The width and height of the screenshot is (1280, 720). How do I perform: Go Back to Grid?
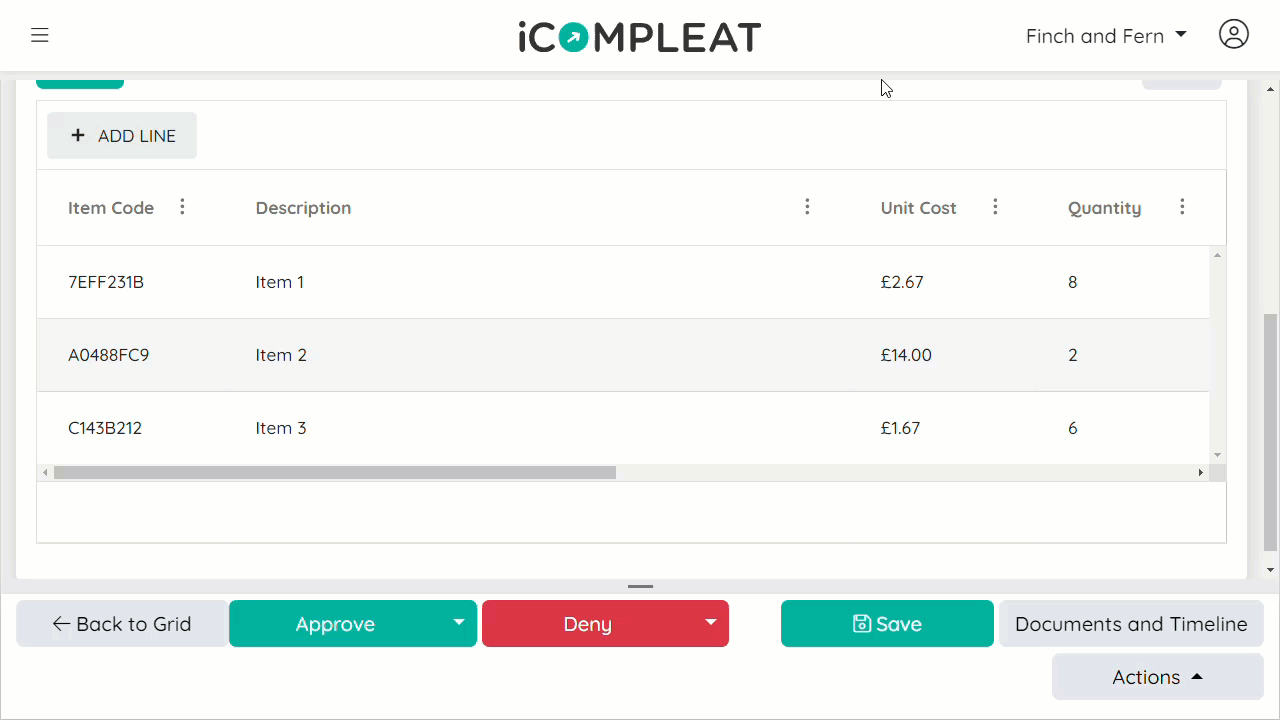pos(122,624)
